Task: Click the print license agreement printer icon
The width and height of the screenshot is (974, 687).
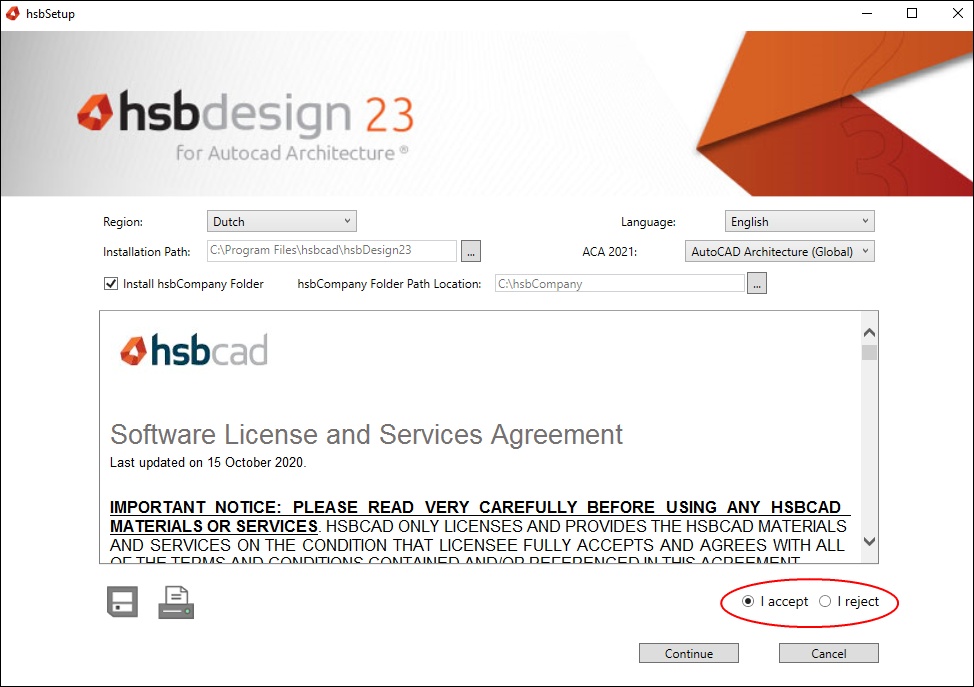Action: 176,602
